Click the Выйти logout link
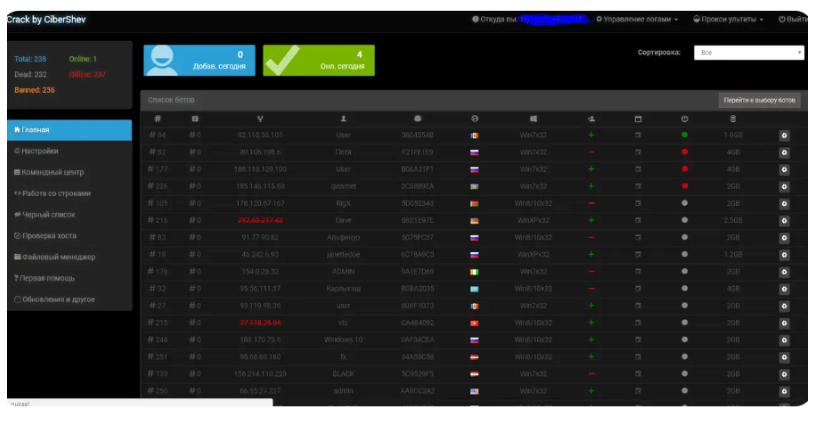This screenshot has height=421, width=818. point(792,19)
